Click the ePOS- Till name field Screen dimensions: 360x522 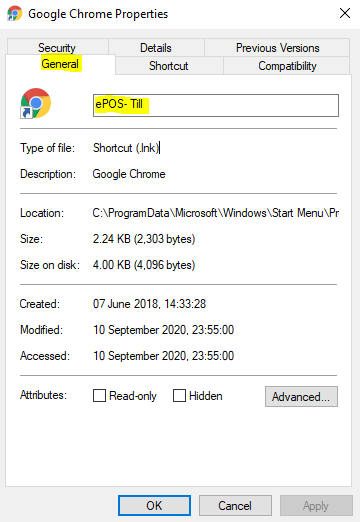coord(216,105)
